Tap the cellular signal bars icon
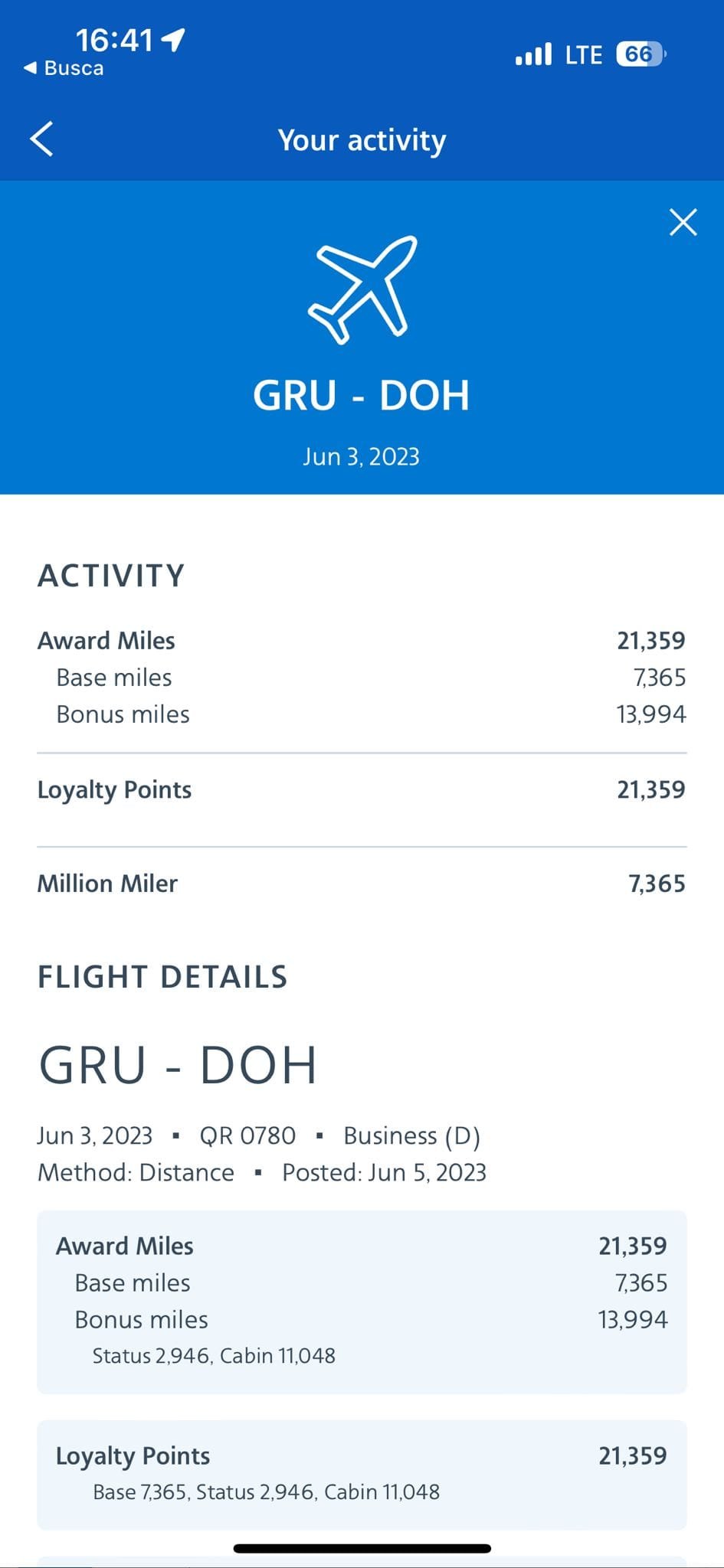 tap(533, 54)
